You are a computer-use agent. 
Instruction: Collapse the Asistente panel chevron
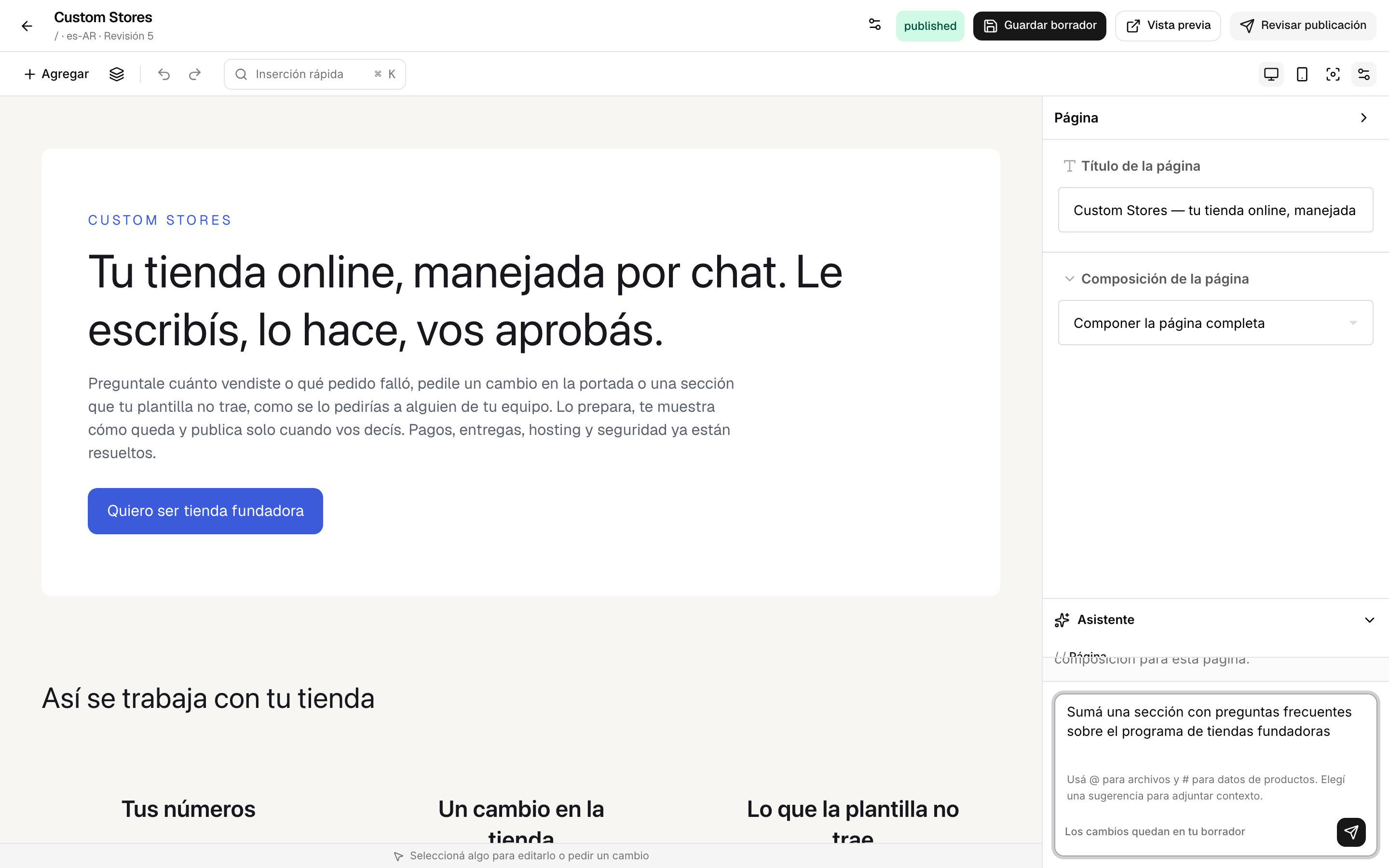(1370, 620)
